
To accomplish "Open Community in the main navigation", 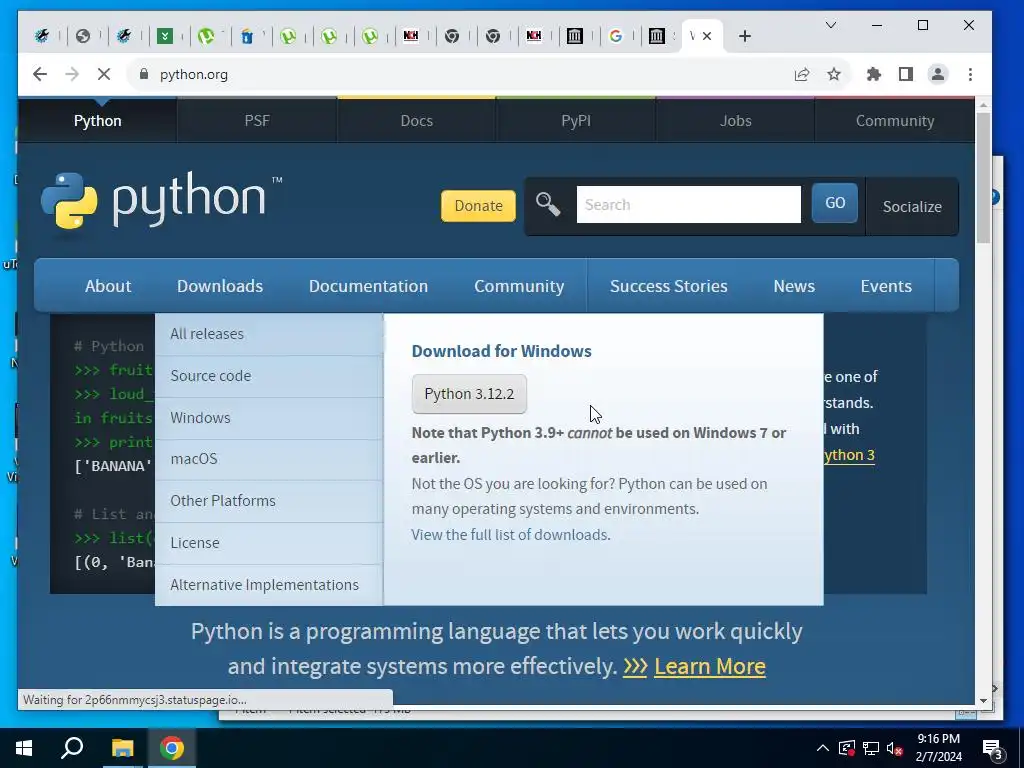I will pyautogui.click(x=519, y=286).
